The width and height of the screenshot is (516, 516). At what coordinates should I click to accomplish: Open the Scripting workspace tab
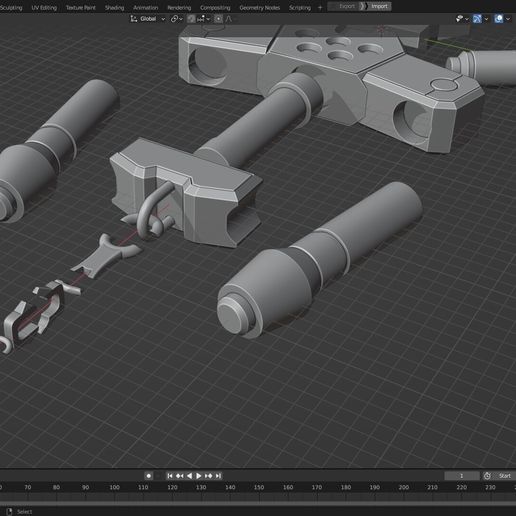(300, 7)
